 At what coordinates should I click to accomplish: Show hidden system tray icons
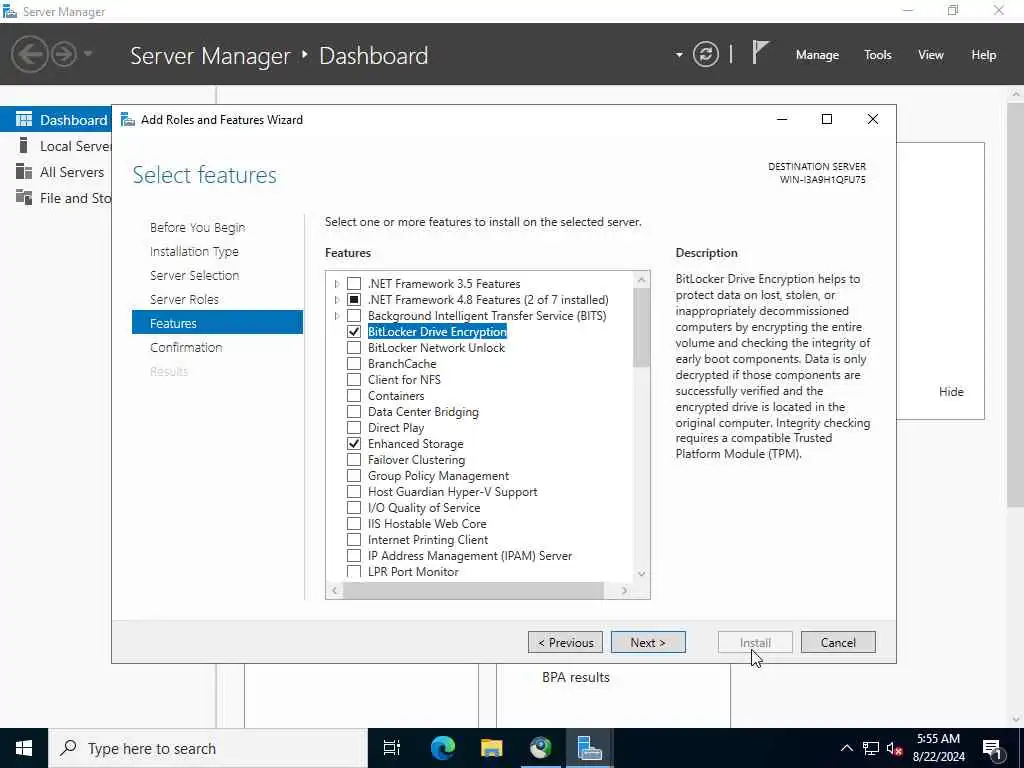[846, 748]
